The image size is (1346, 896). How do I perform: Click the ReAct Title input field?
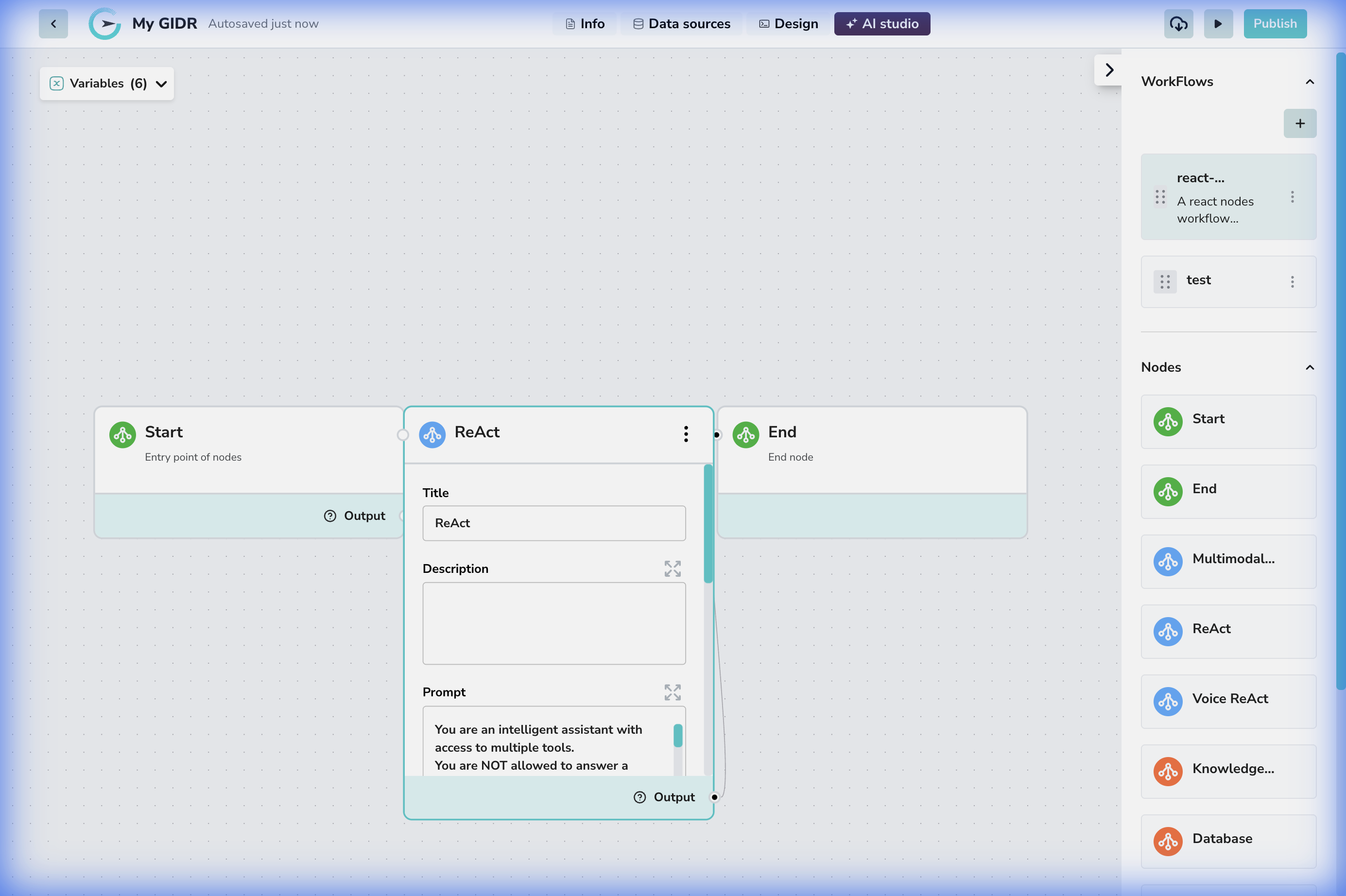(x=553, y=523)
